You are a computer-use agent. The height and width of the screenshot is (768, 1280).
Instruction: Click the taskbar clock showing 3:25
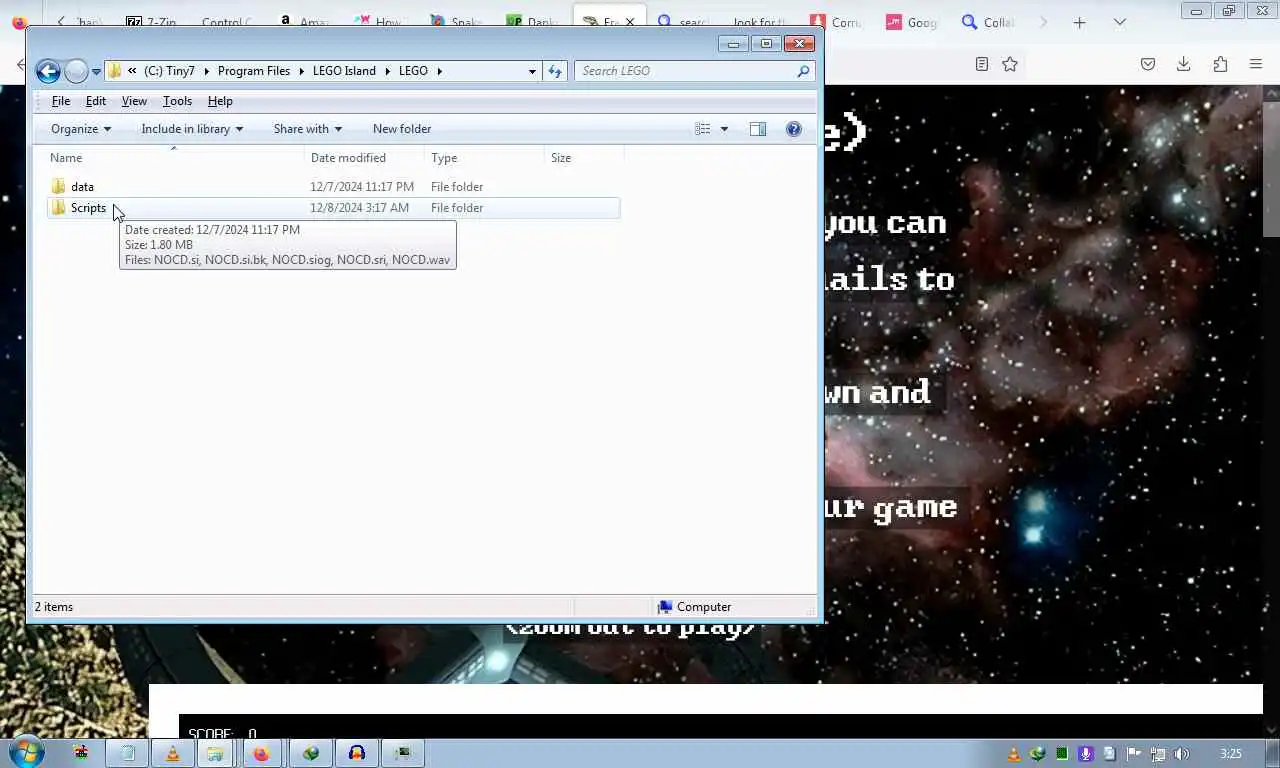tap(1231, 754)
